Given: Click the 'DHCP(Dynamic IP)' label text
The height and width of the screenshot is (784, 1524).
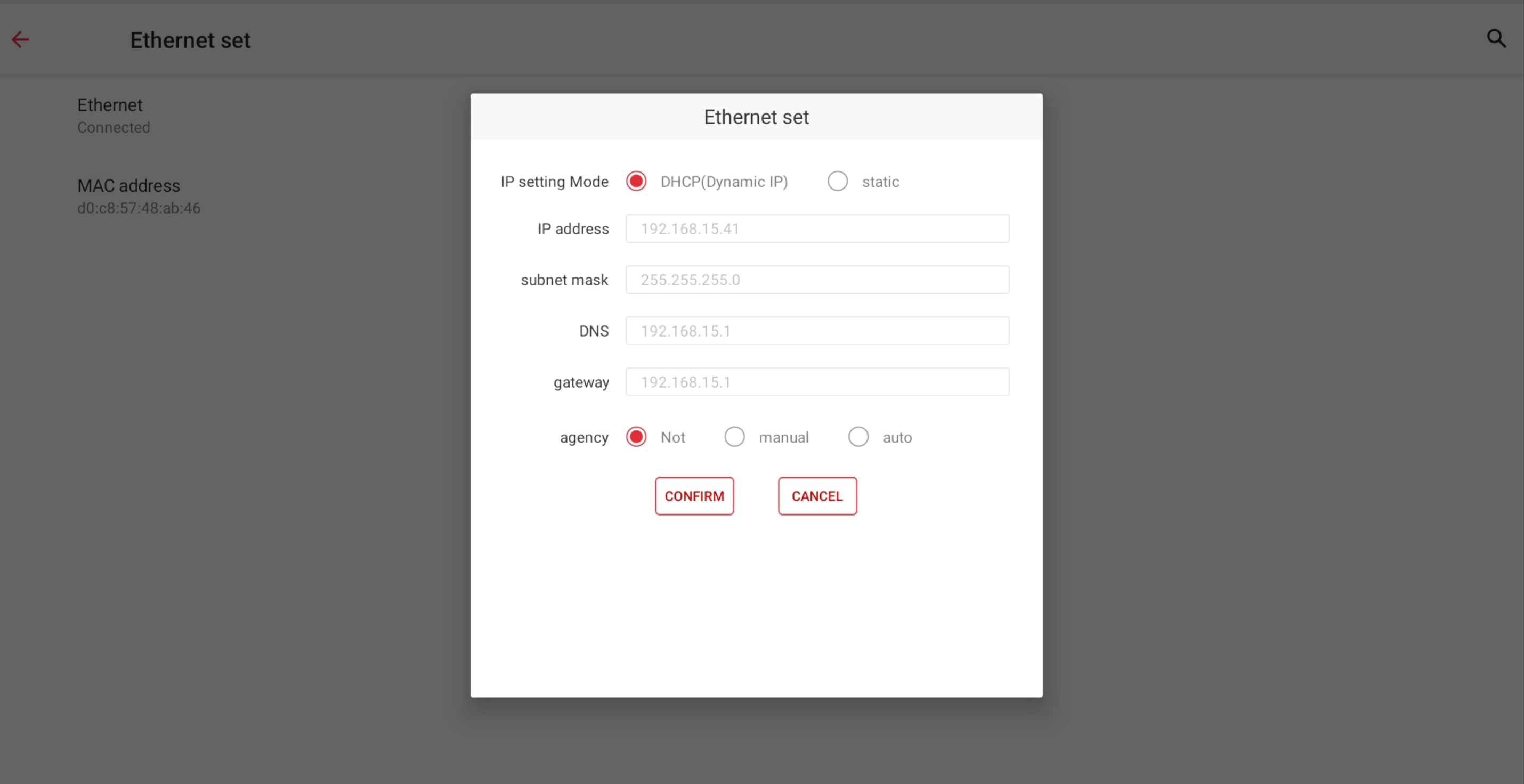Looking at the screenshot, I should point(724,182).
